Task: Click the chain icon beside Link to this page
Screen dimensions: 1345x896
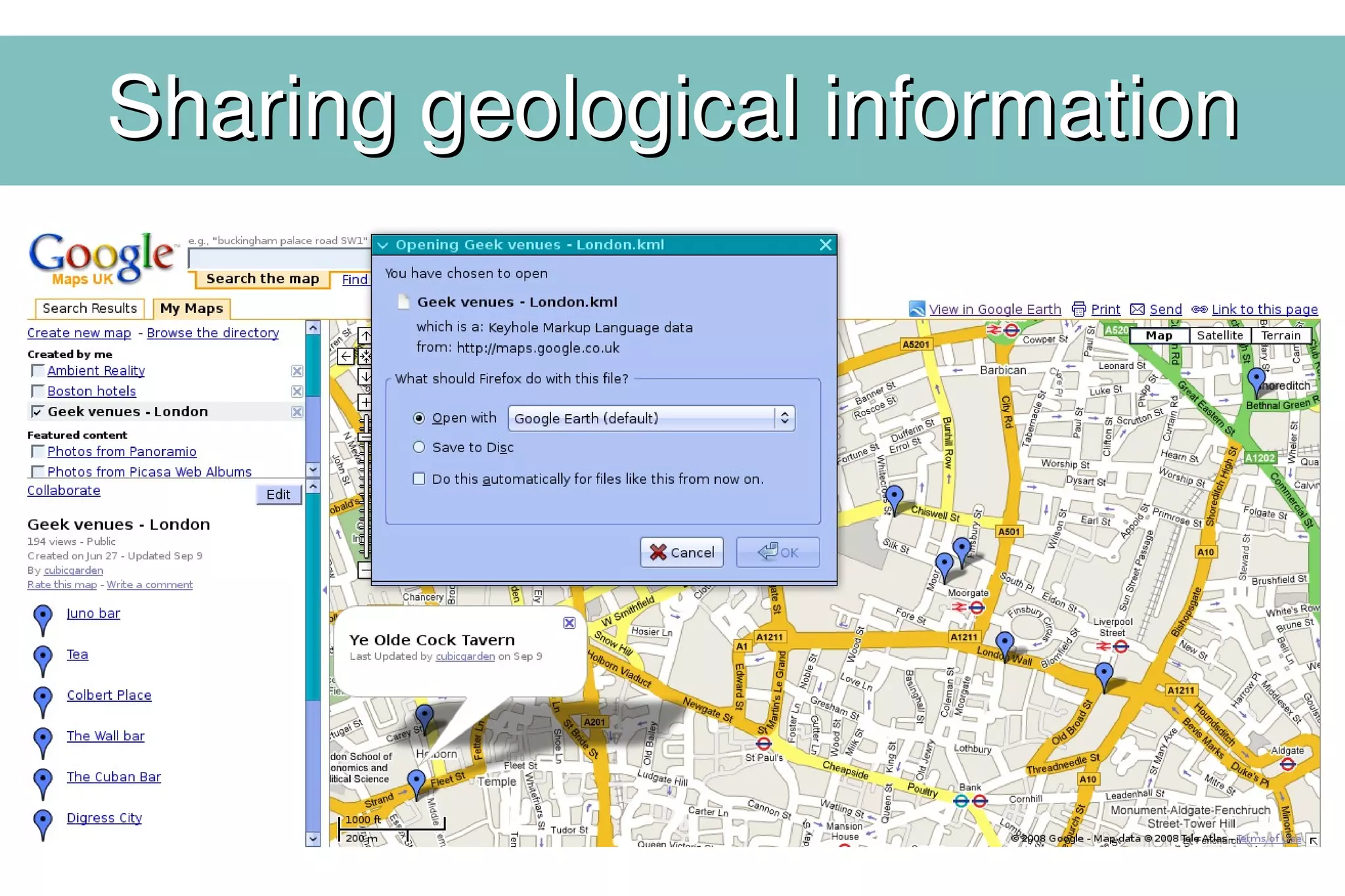Action: 1199,309
